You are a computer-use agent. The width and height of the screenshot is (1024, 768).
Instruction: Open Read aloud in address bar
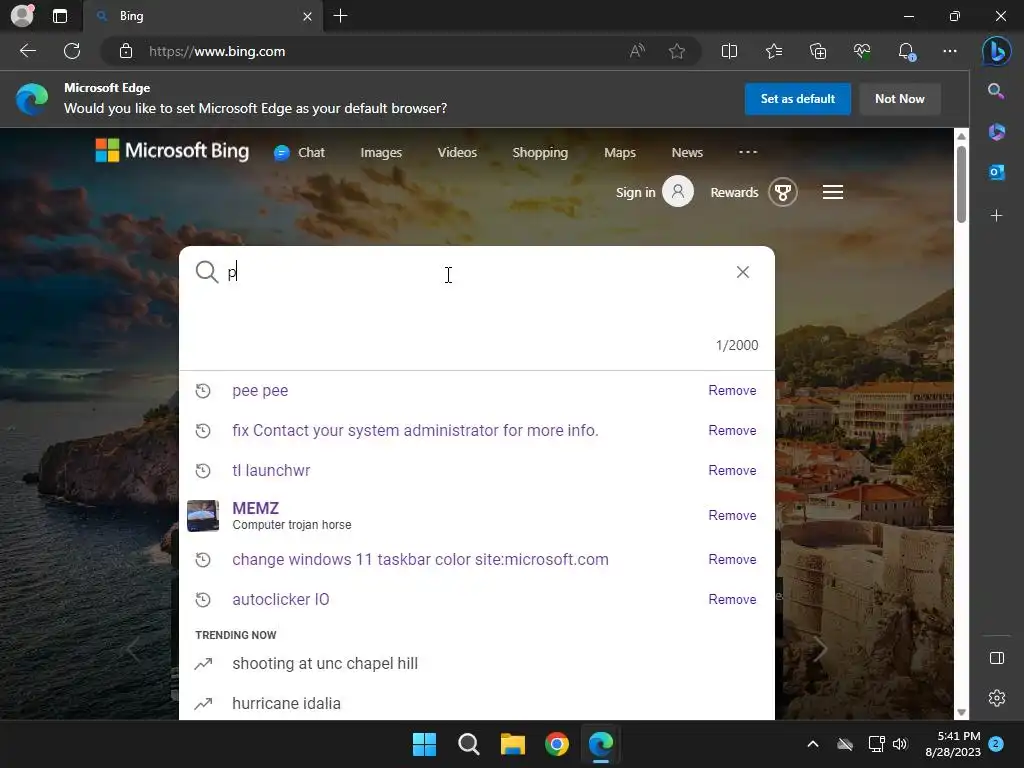point(637,51)
